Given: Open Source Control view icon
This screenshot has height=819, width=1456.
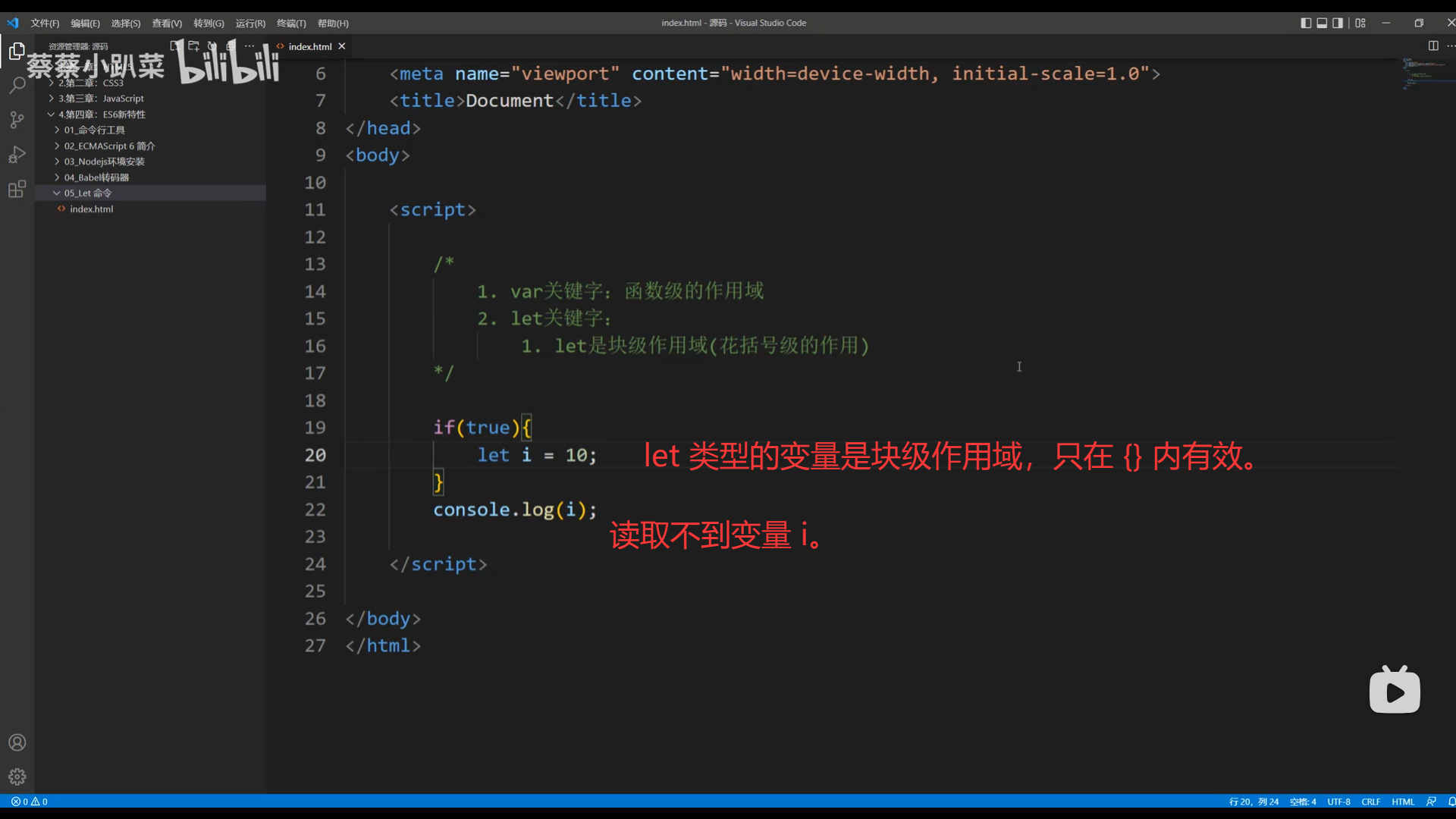Looking at the screenshot, I should pos(17,120).
